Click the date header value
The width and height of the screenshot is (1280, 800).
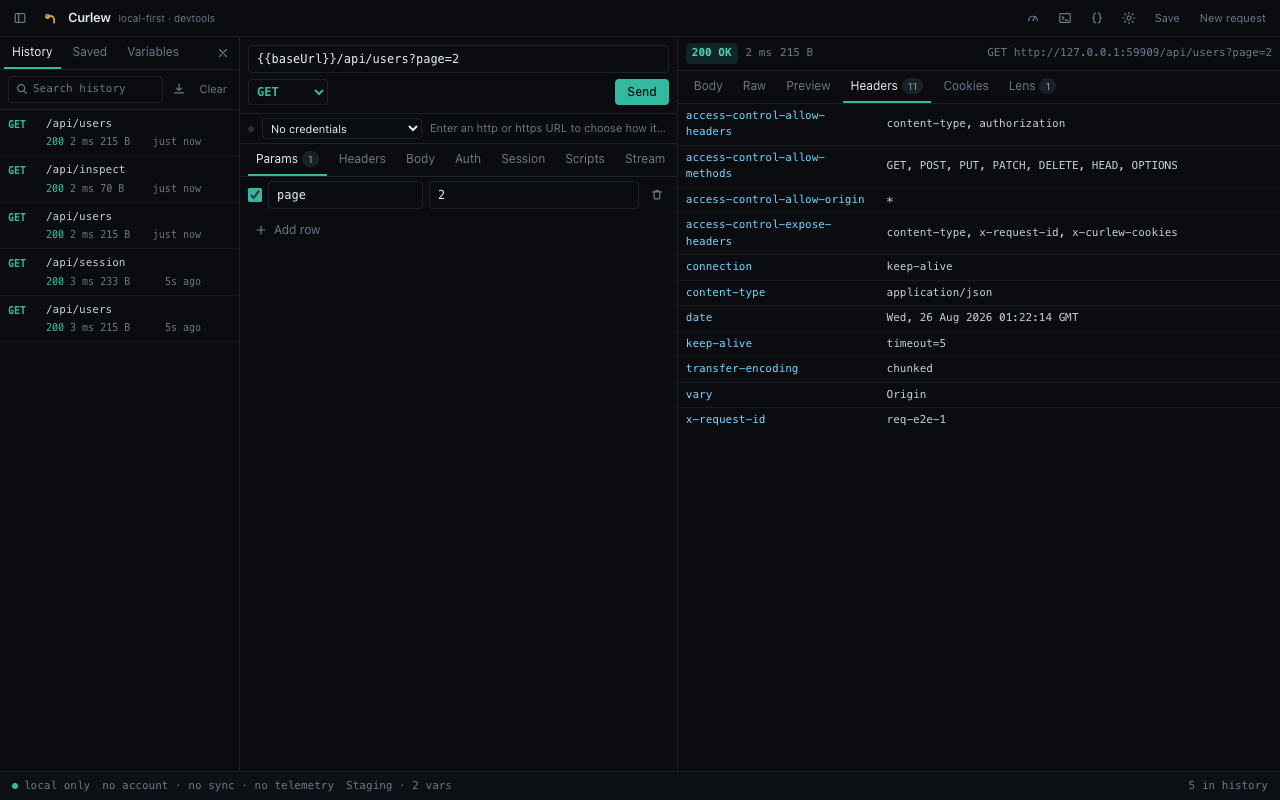[x=983, y=318]
